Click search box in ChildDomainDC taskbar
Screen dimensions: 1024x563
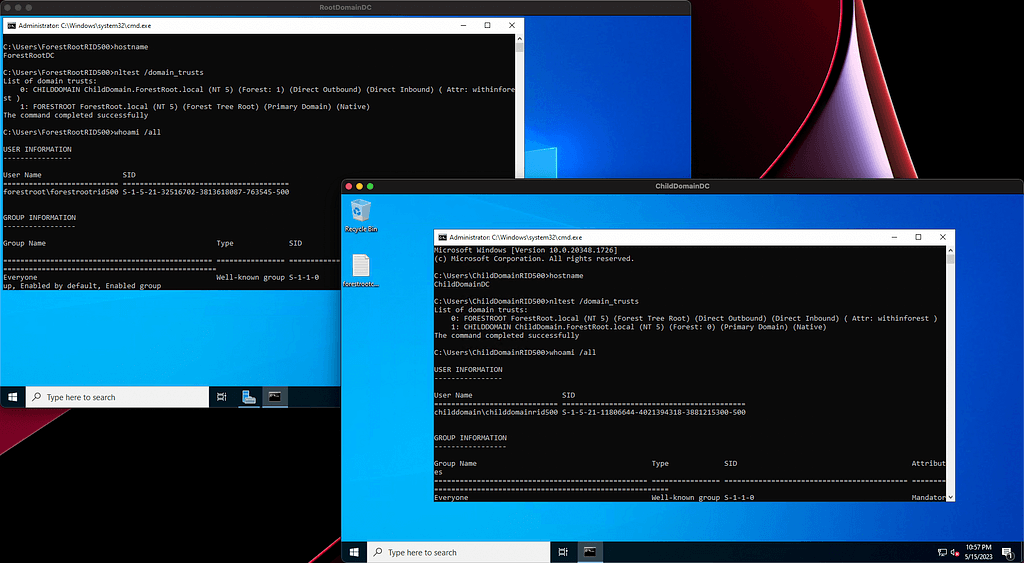point(459,552)
